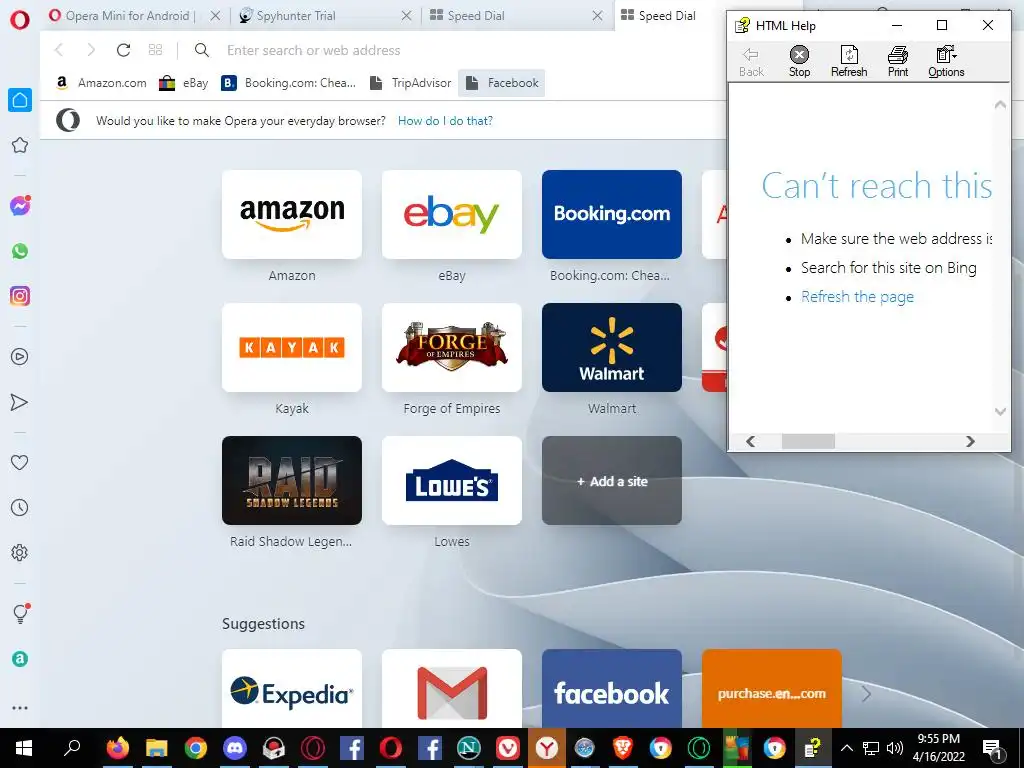Open the Expedia suggestion tile
This screenshot has width=1024, height=768.
pyautogui.click(x=292, y=688)
